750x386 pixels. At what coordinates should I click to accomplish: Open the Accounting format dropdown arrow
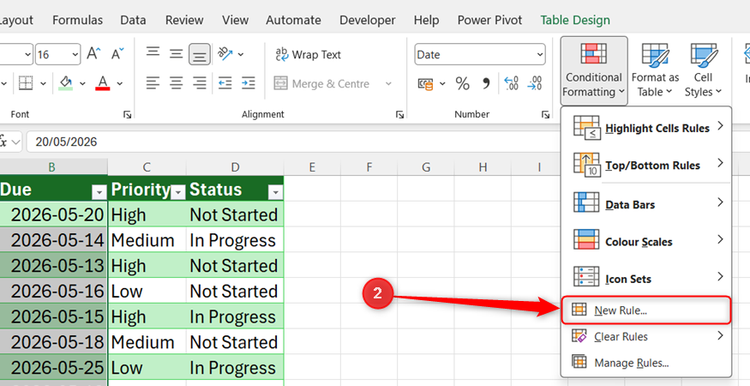(x=442, y=84)
